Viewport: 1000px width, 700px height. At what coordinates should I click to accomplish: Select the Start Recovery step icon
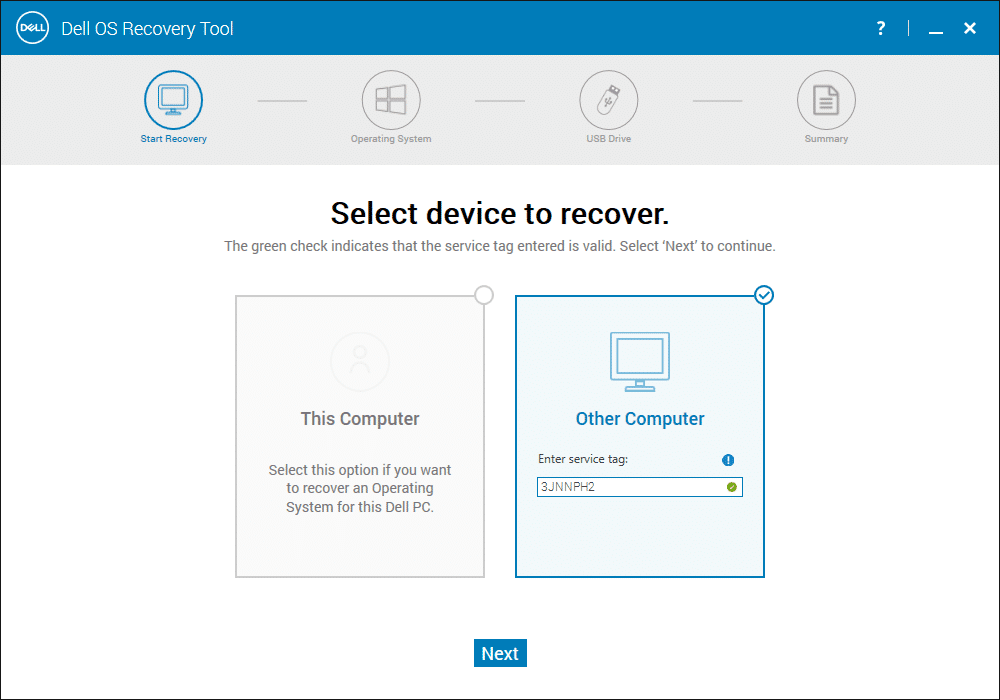(173, 100)
